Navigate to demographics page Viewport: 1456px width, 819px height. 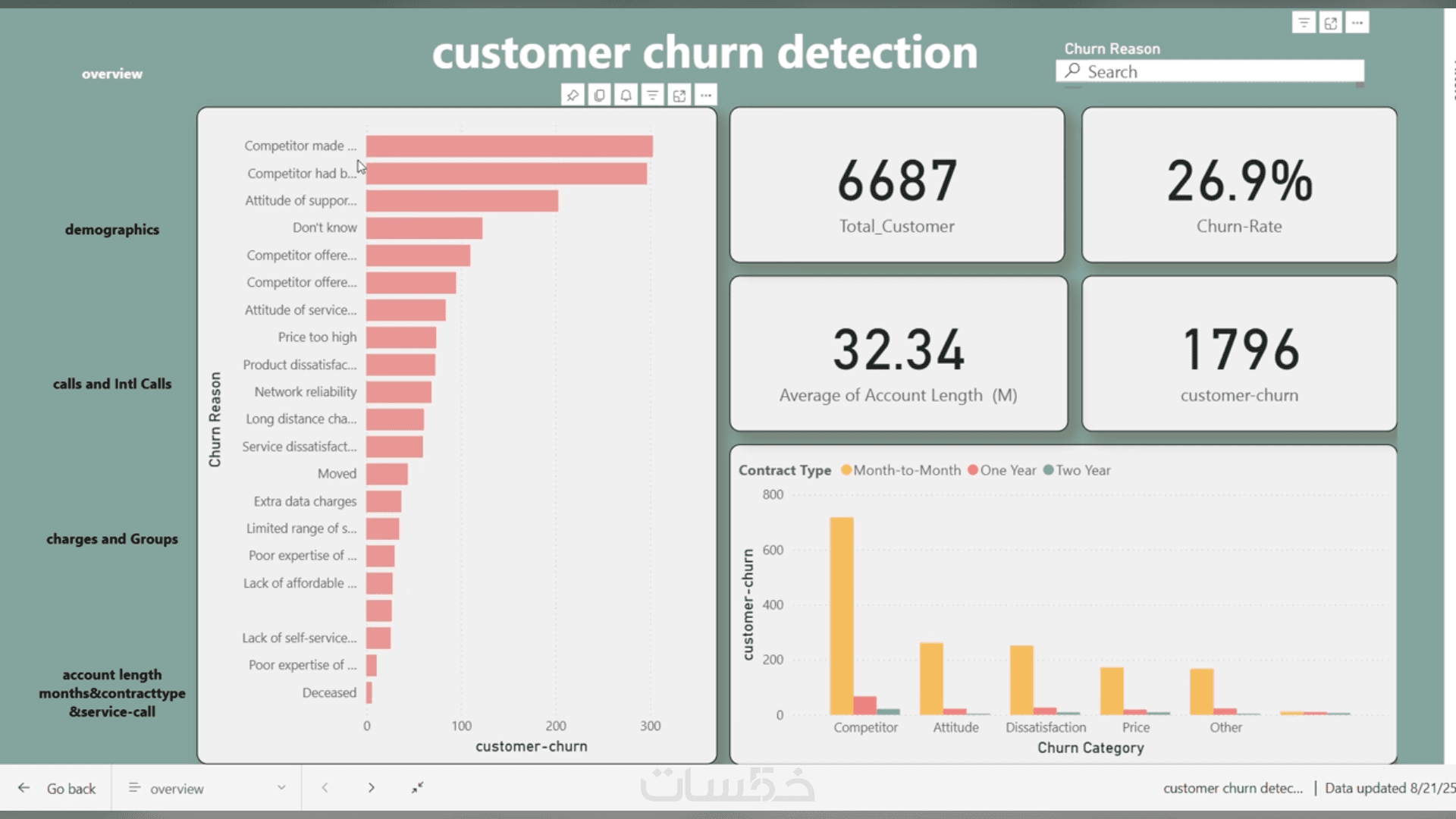click(x=112, y=230)
